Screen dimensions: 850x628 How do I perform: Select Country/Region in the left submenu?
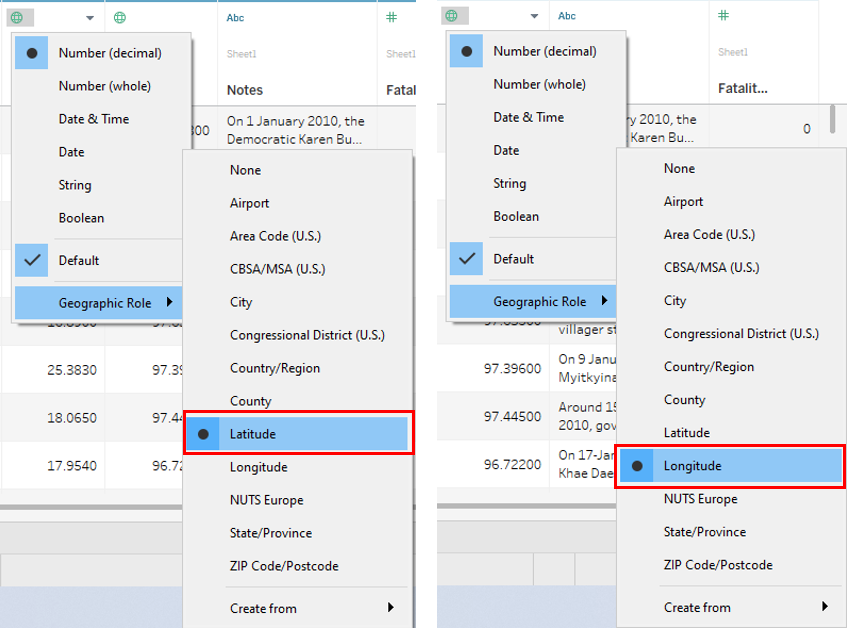(275, 368)
